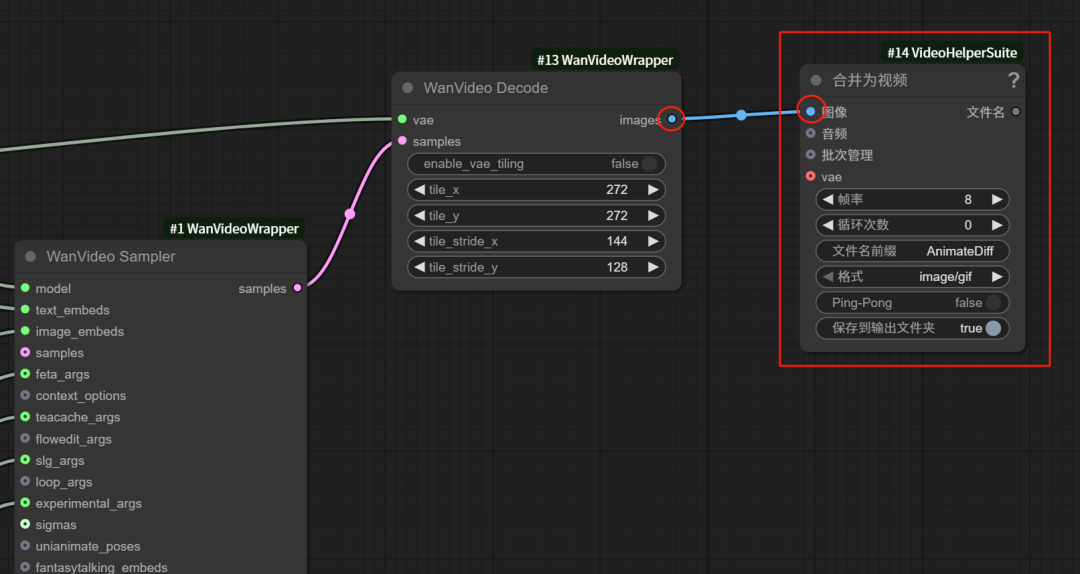
Task: Click the #13 WanVideoWrapper badge
Action: pos(605,60)
